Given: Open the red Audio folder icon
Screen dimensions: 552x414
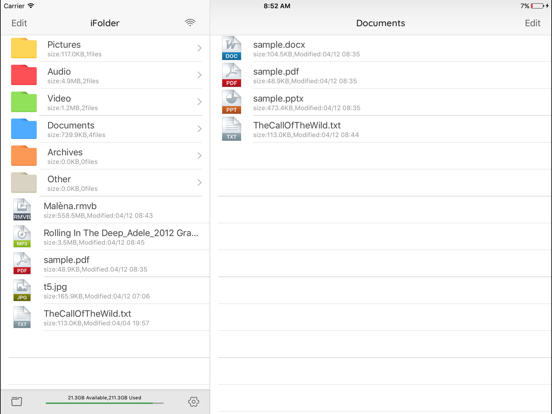Looking at the screenshot, I should coord(24,75).
